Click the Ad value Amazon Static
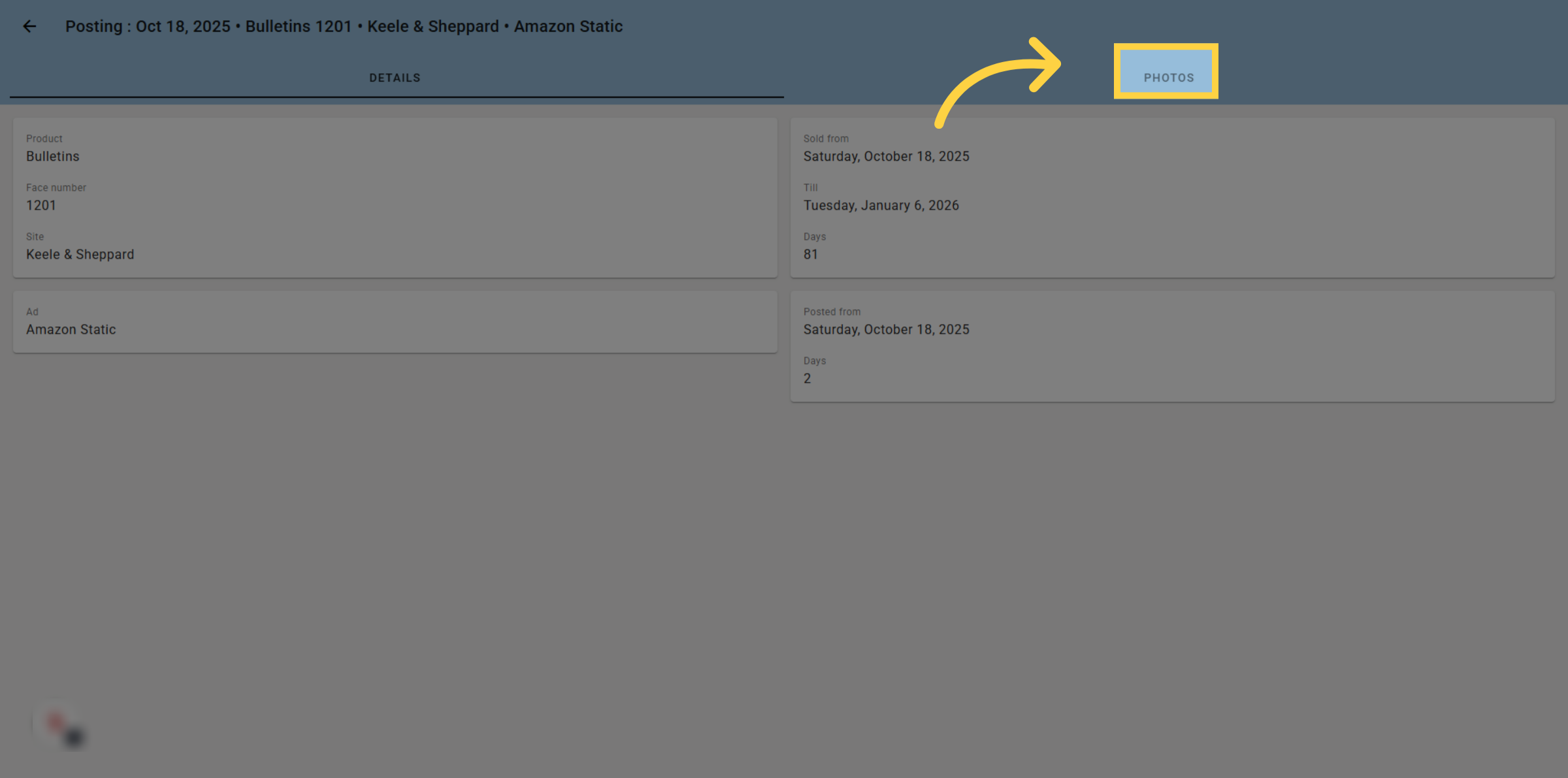Image resolution: width=1568 pixels, height=778 pixels. pyautogui.click(x=71, y=329)
